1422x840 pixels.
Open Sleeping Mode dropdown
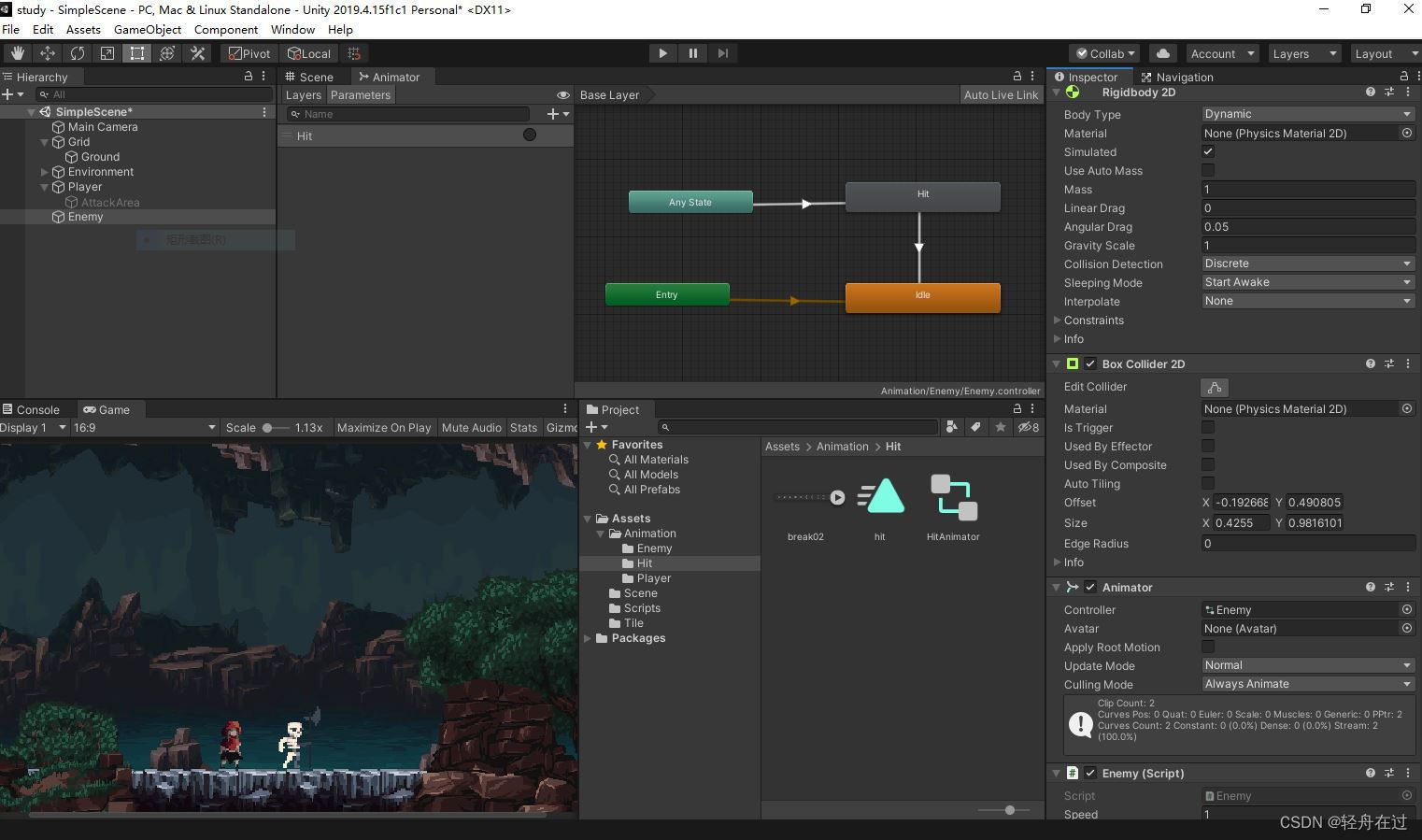pyautogui.click(x=1308, y=282)
